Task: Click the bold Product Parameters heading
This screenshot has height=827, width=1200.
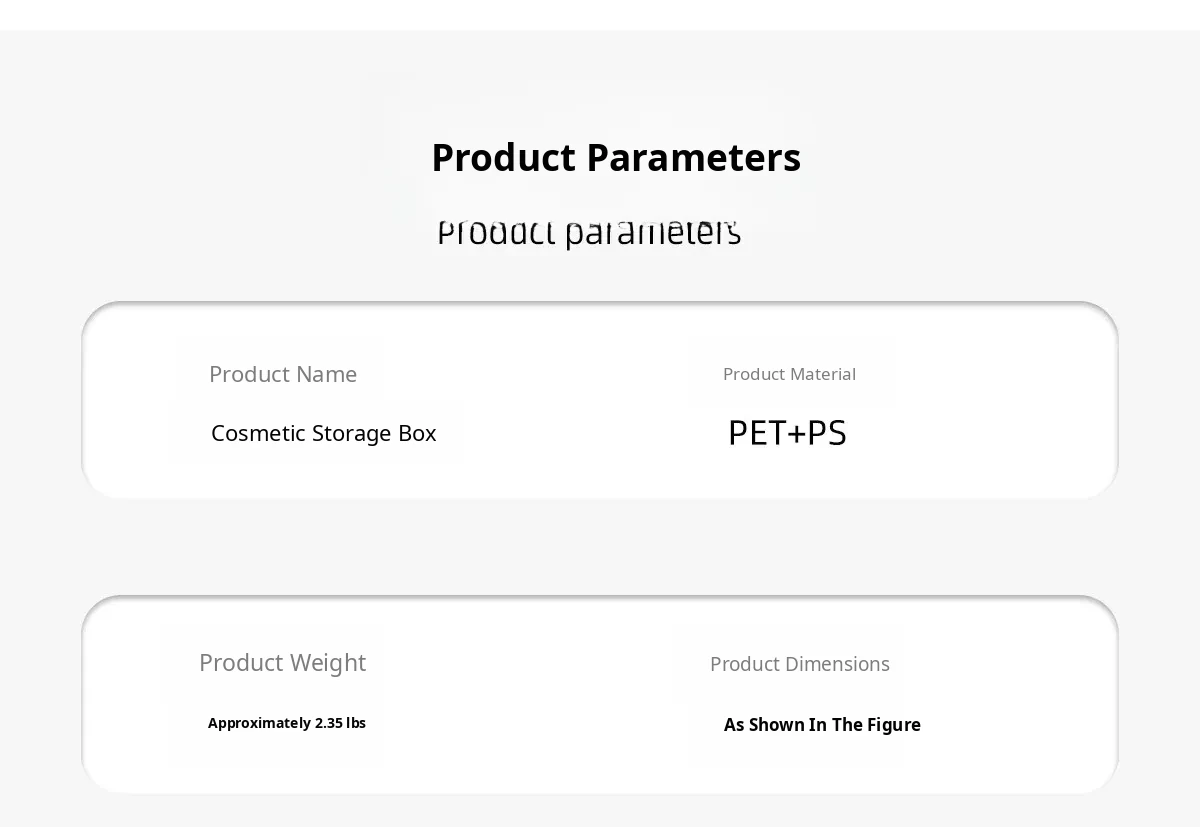Action: [615, 158]
